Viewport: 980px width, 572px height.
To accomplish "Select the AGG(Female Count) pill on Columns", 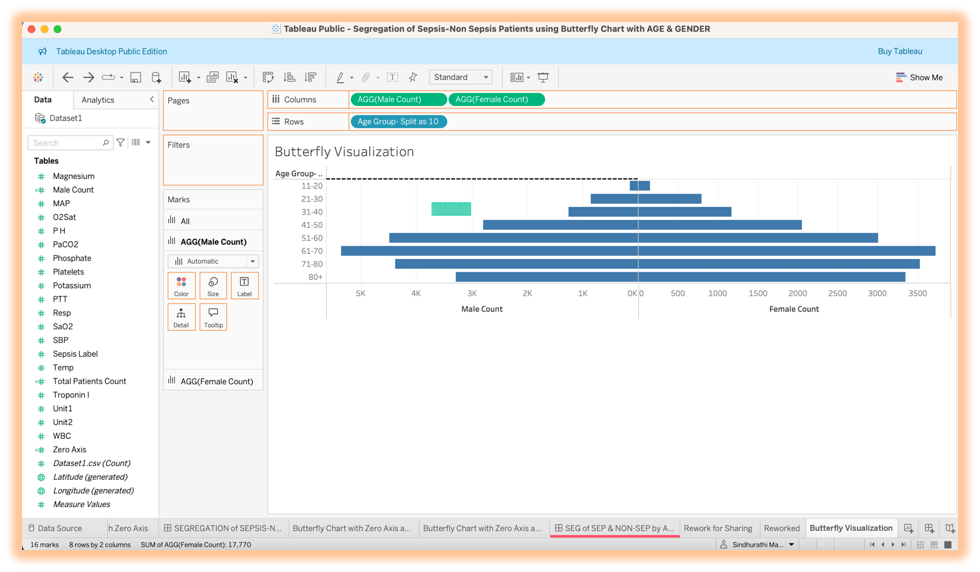I will pos(496,99).
